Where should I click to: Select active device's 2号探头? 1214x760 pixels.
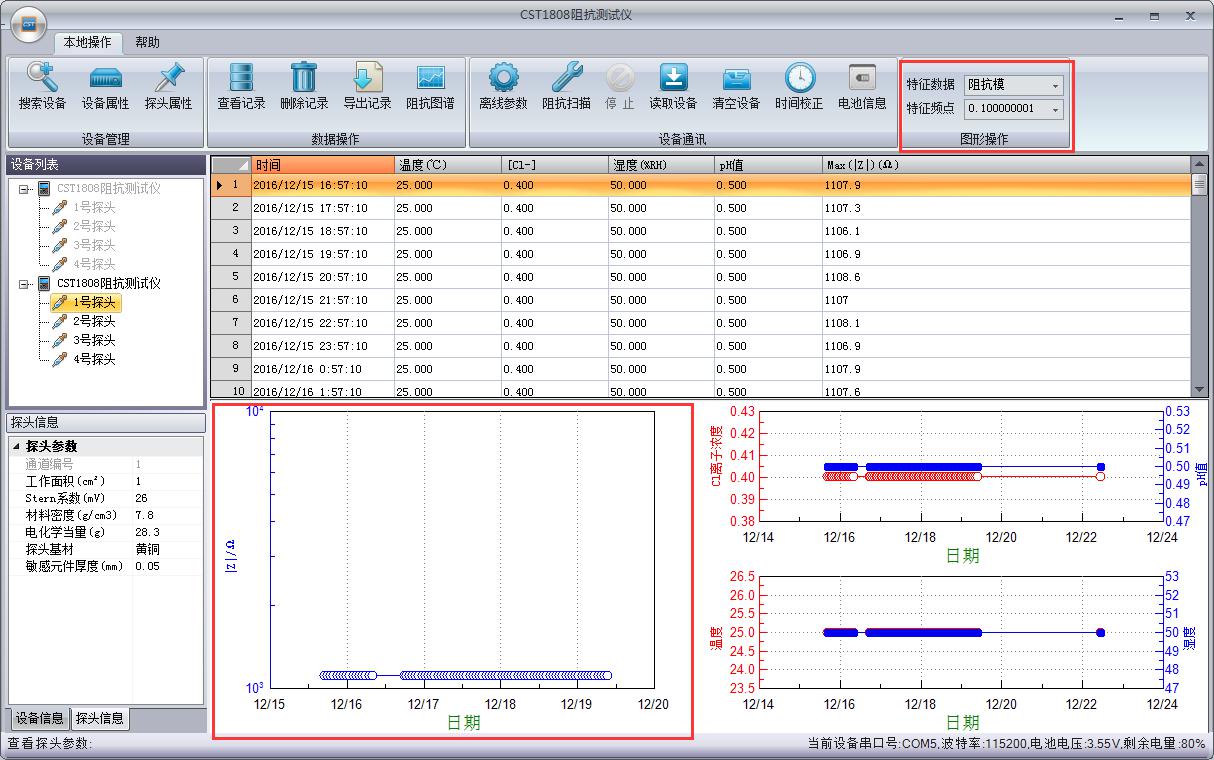click(86, 321)
